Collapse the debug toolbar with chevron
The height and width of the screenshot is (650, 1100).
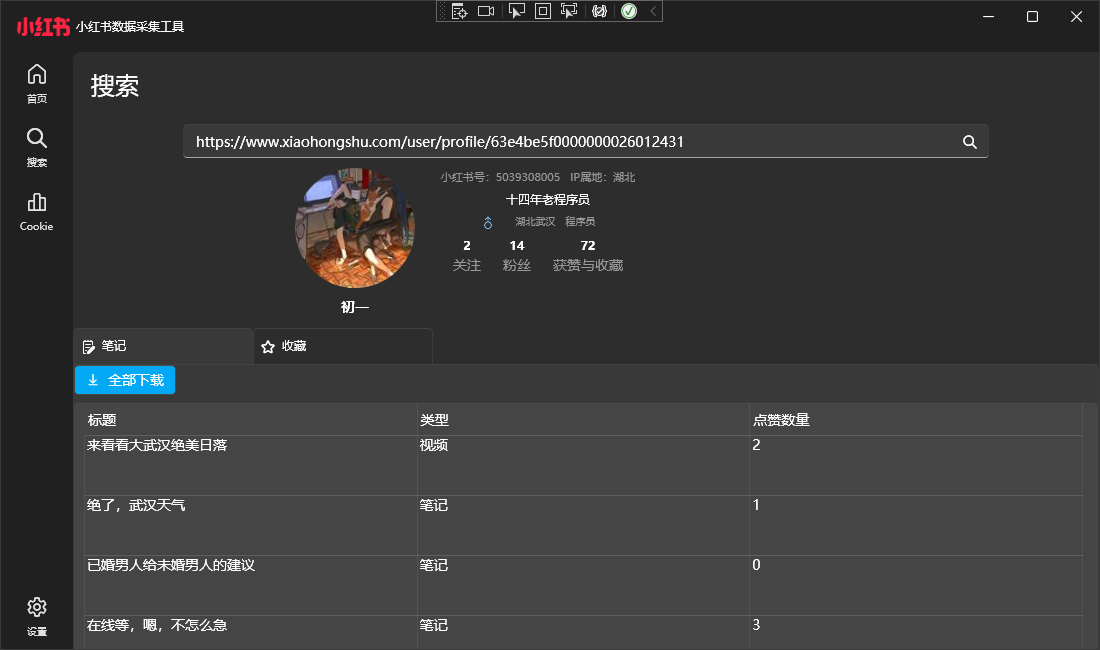click(653, 11)
